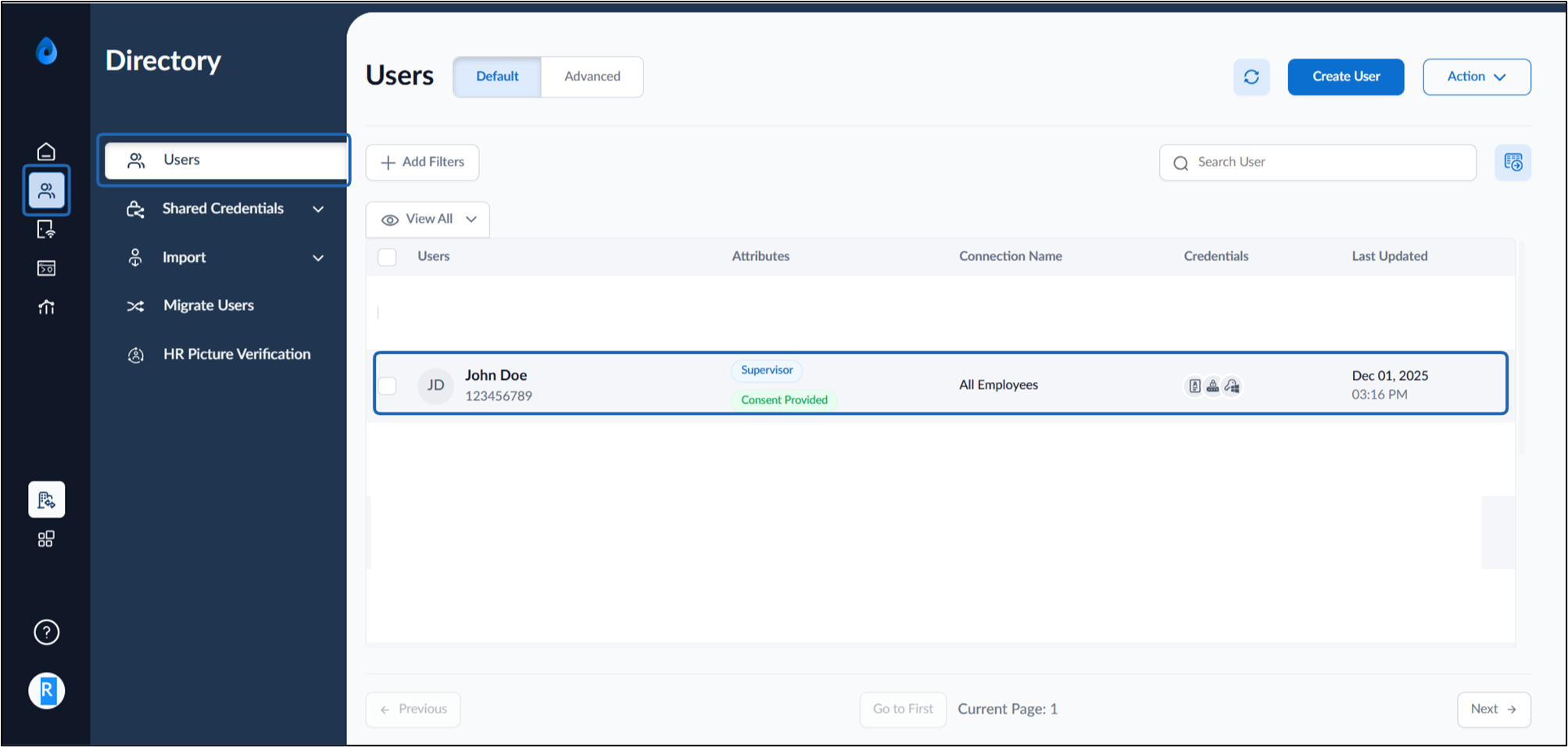
Task: Switch to the Default tab
Action: (x=497, y=77)
